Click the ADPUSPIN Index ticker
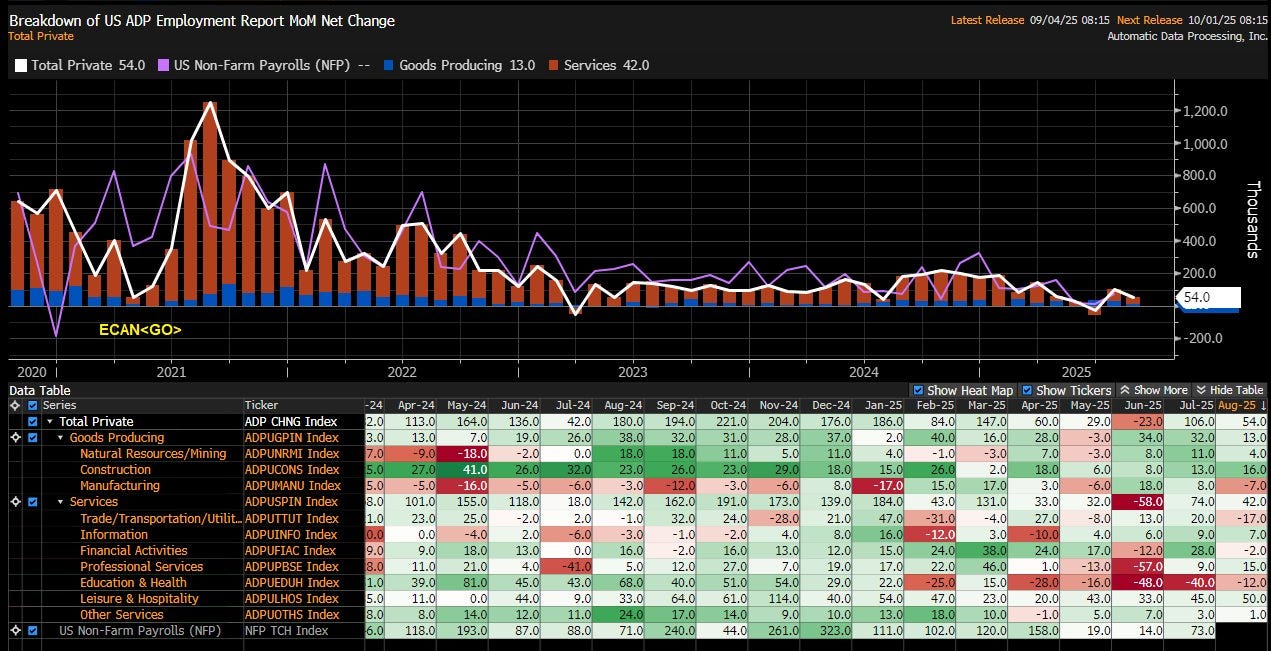 tap(292, 502)
